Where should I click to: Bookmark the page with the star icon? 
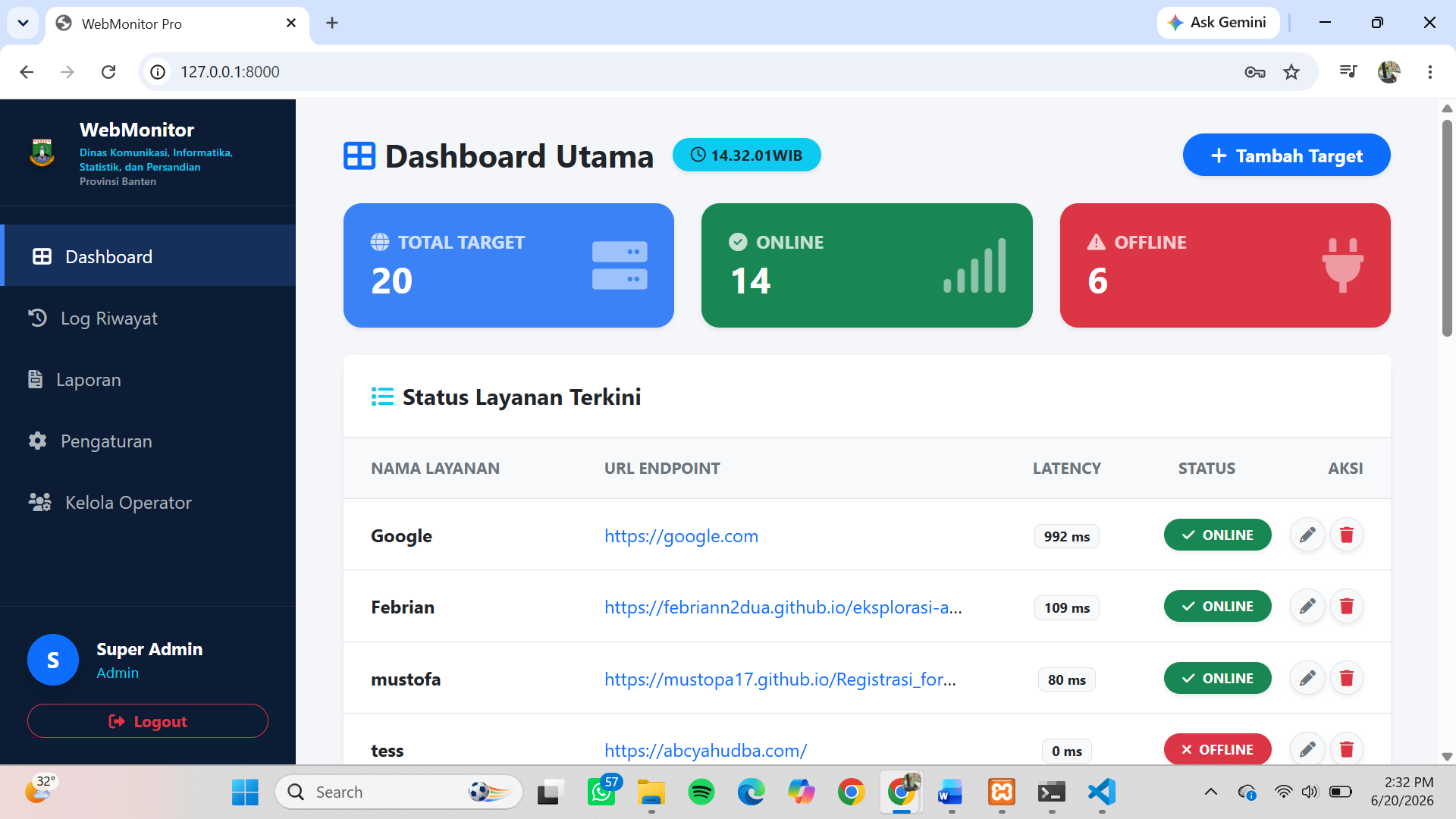(x=1291, y=72)
